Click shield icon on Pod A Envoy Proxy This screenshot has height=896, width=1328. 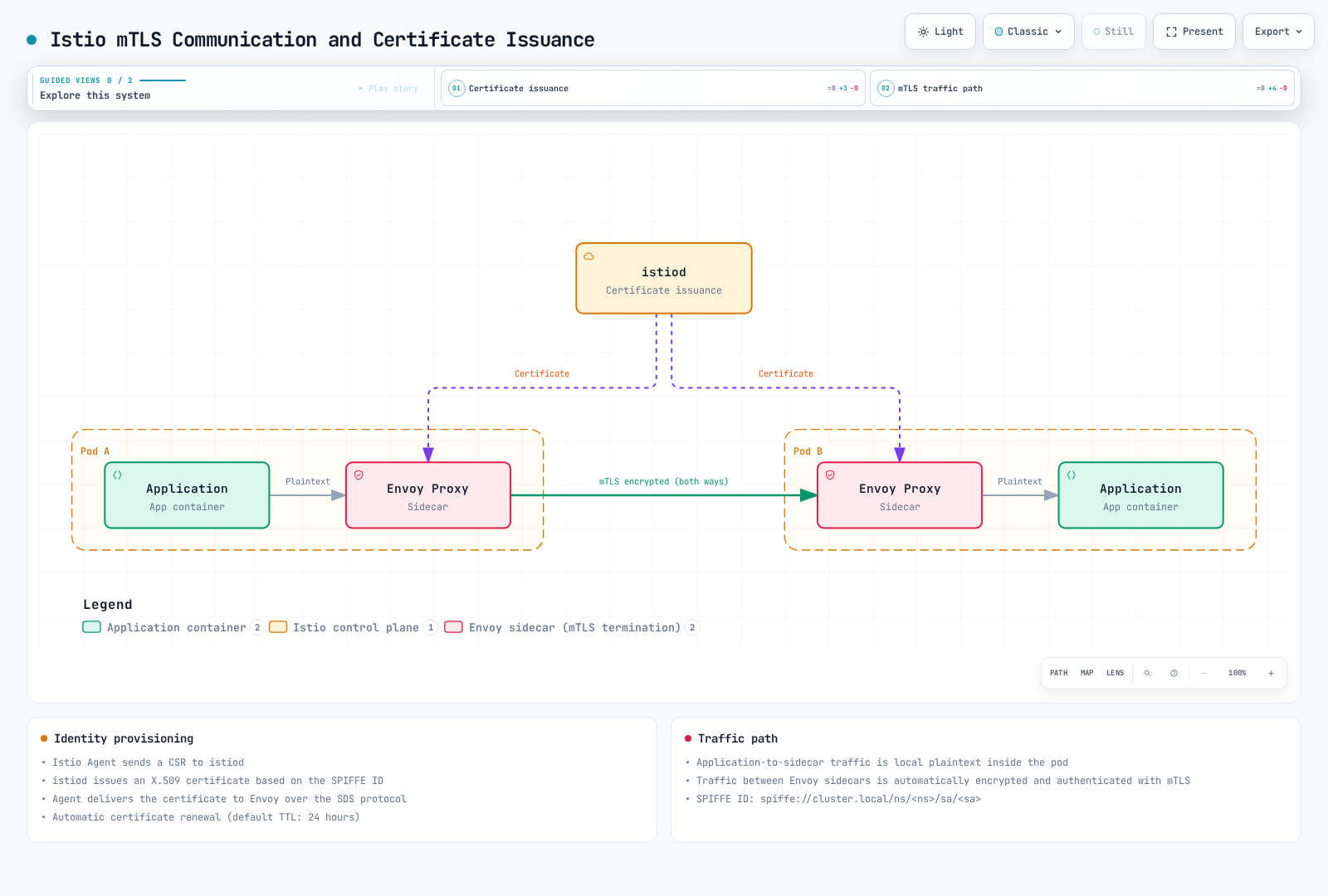(x=359, y=475)
